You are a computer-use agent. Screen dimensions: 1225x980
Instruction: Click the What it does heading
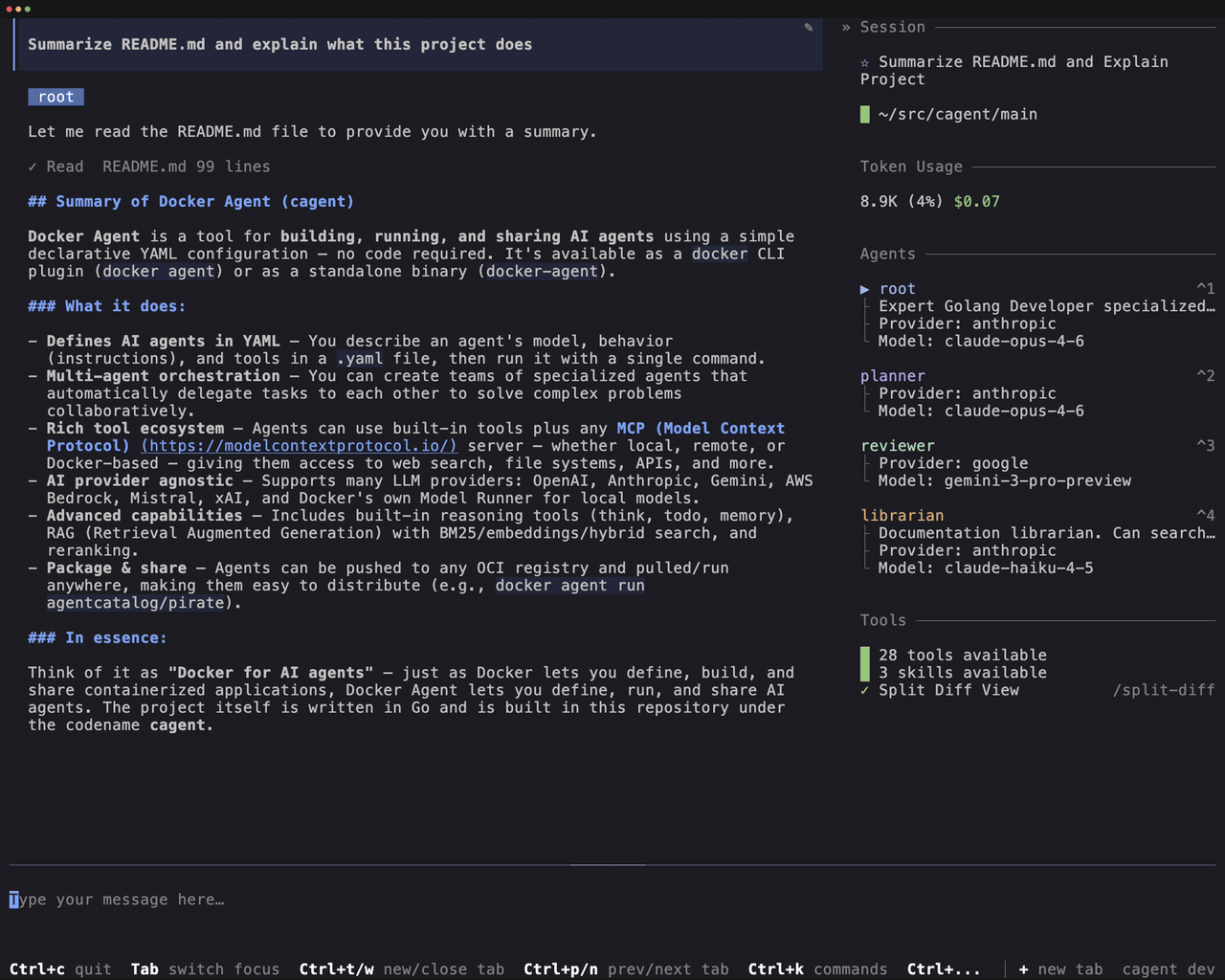(x=107, y=306)
